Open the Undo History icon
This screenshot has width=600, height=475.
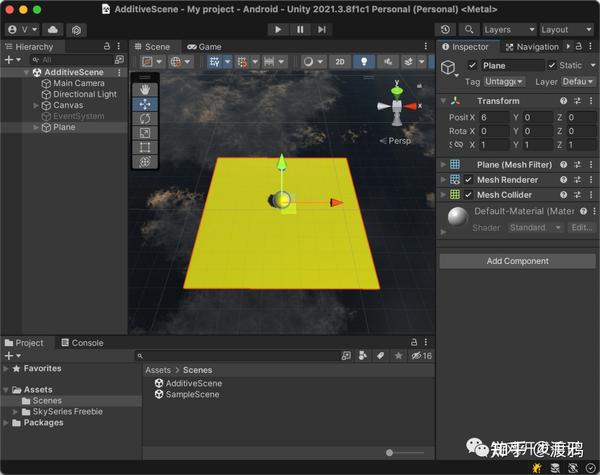click(445, 29)
